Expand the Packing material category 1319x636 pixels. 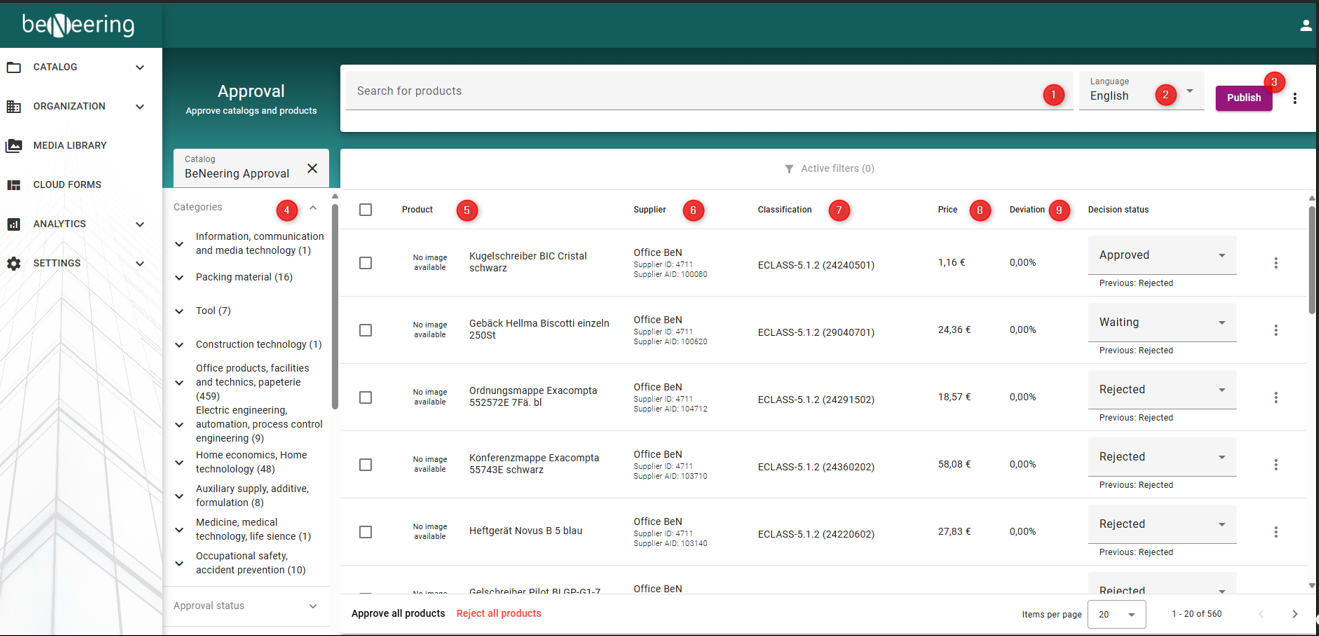click(180, 278)
